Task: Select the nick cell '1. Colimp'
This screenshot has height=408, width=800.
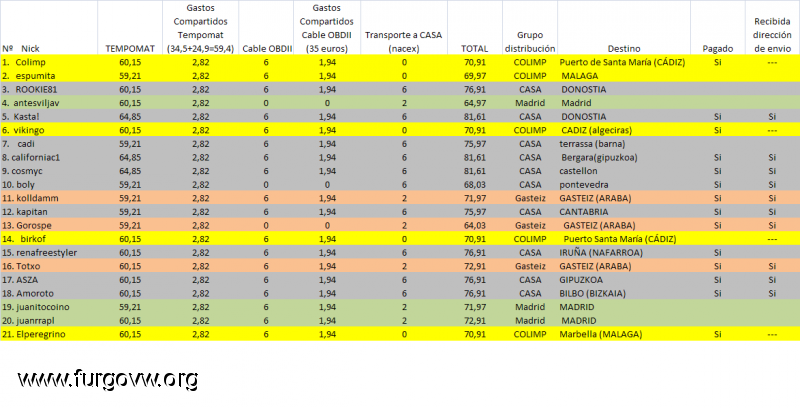Action: click(x=24, y=62)
